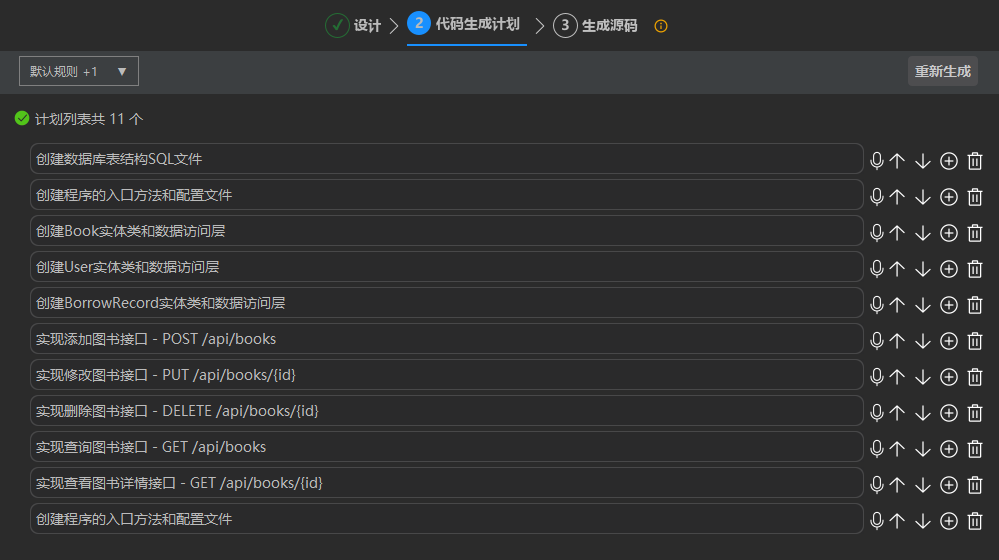Image resolution: width=999 pixels, height=560 pixels.
Task: Click microphone icon for 创建数据库表结构SQL文件 row
Action: click(877, 160)
